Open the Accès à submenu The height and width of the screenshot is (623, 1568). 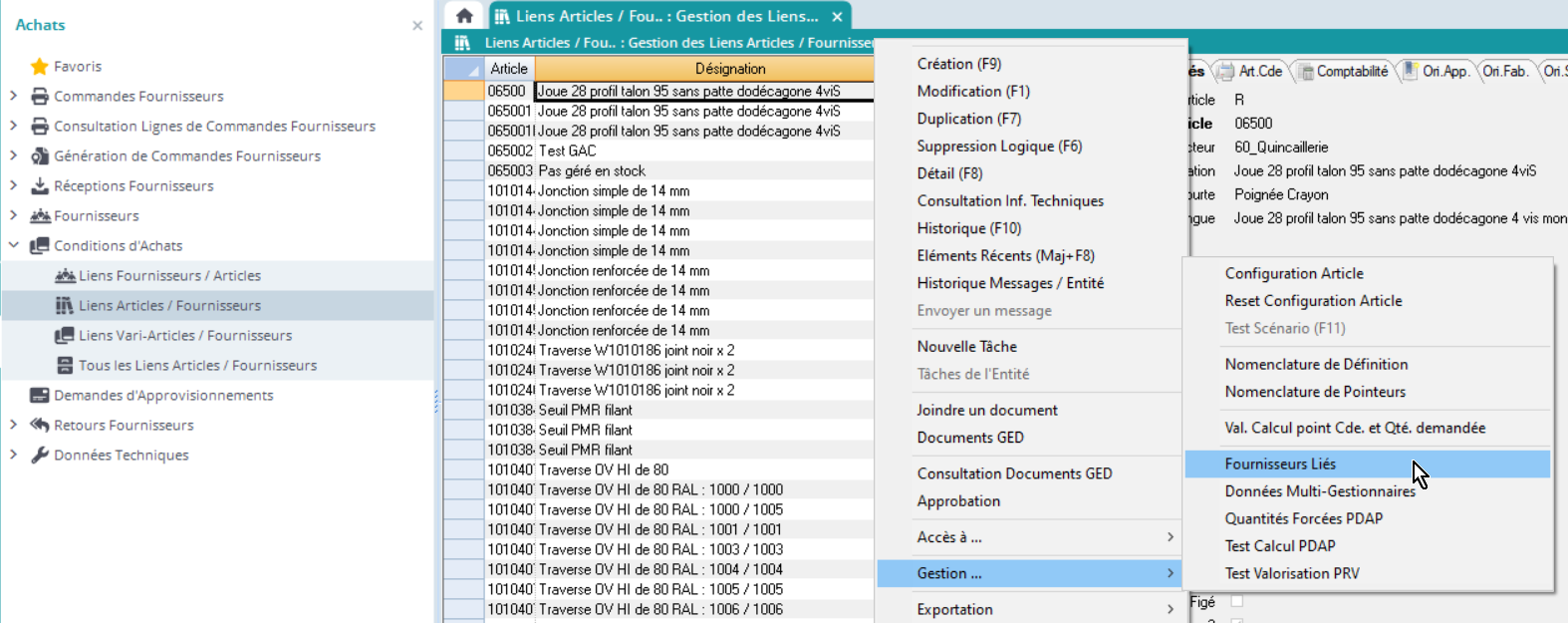1026,537
